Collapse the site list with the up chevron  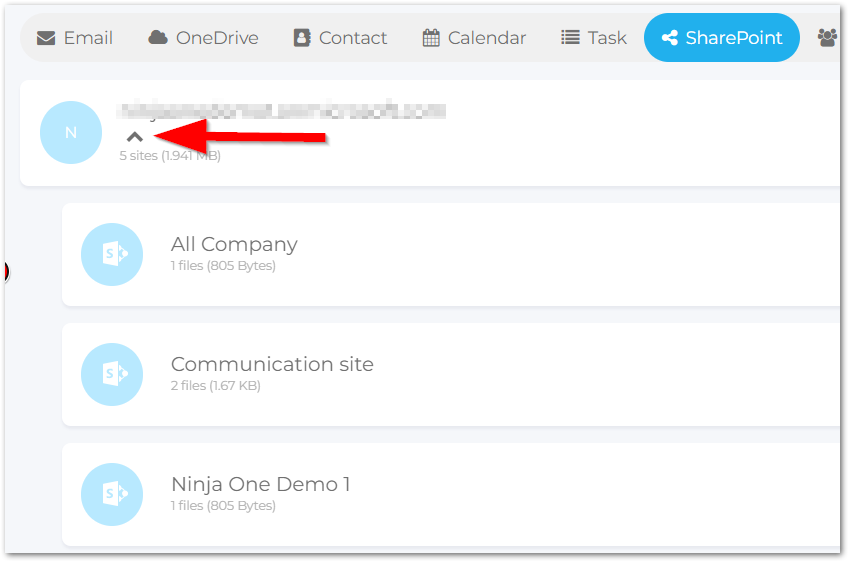click(x=135, y=137)
